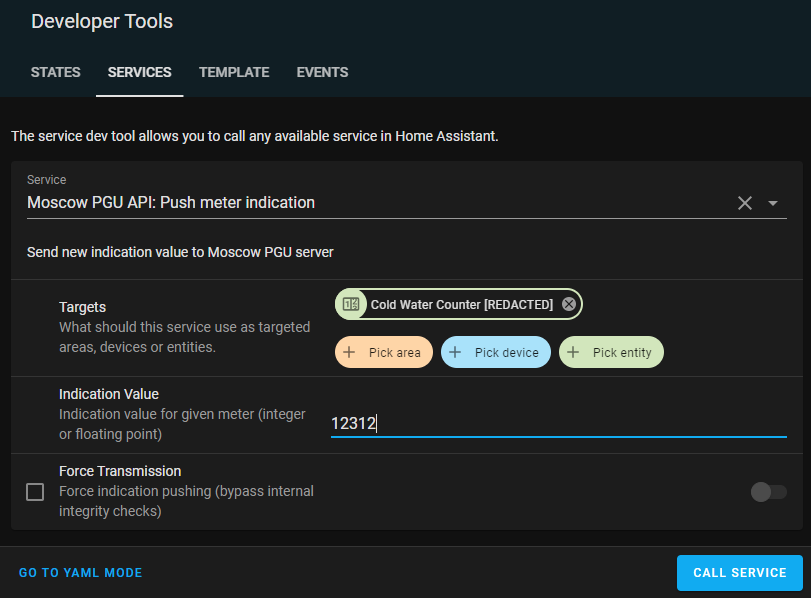
Task: Click the plus icon on Pick area
Action: (349, 352)
